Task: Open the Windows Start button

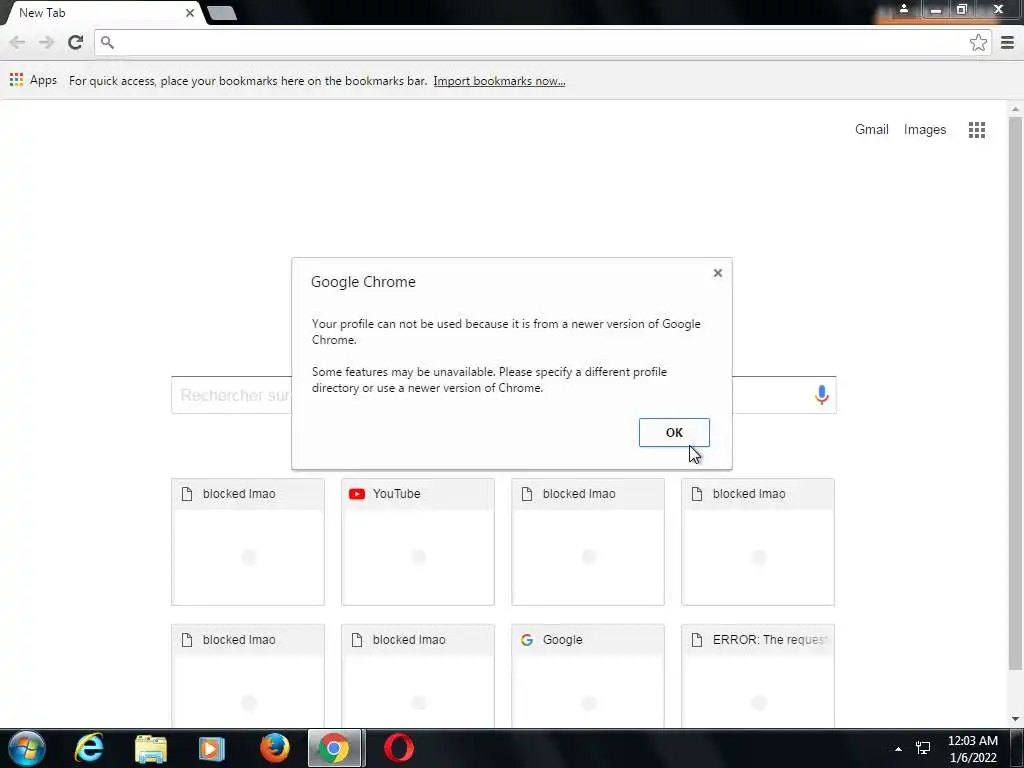Action: point(26,748)
